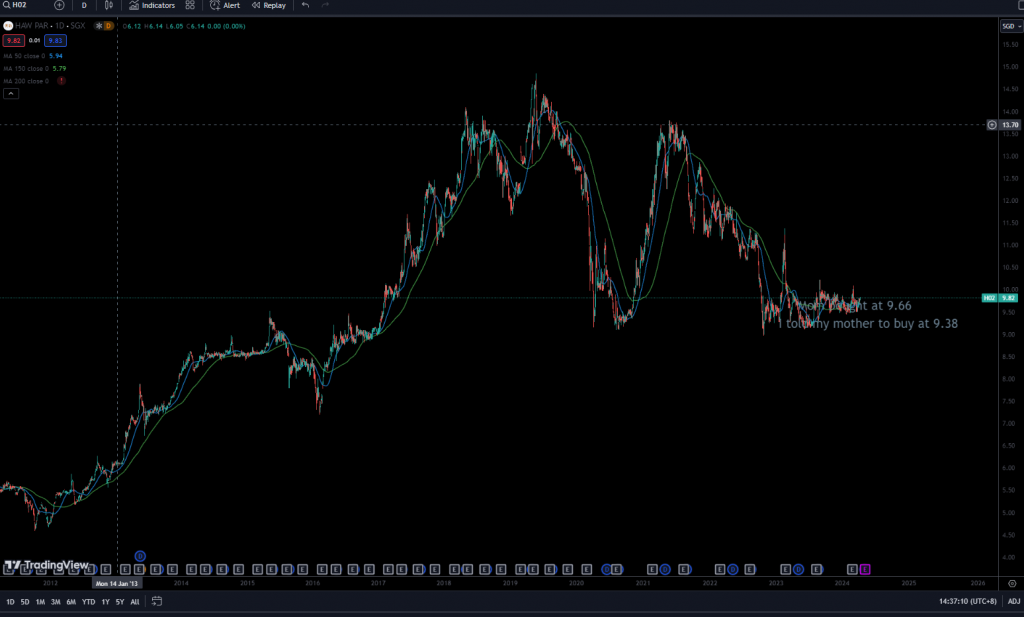
Task: Open the candlestick chart style selector
Action: tap(108, 5)
